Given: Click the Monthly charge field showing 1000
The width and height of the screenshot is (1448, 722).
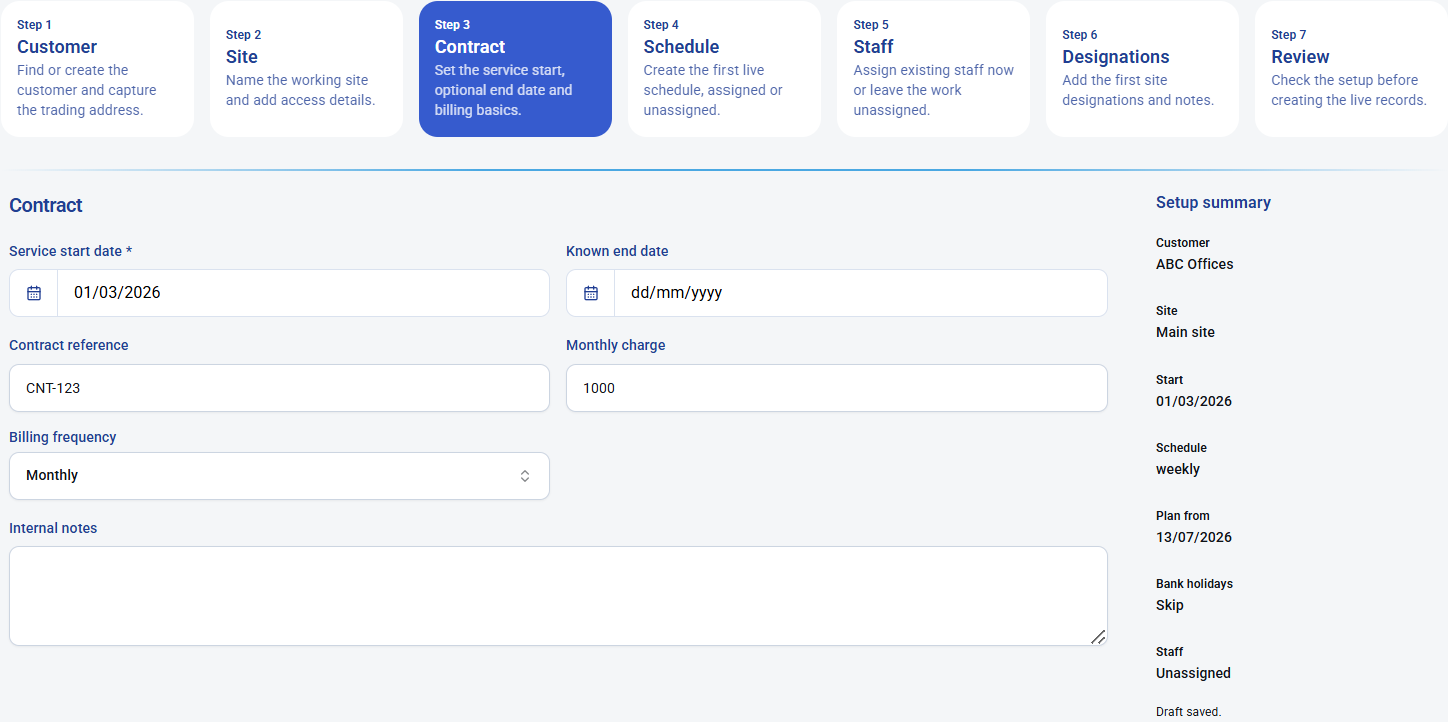Looking at the screenshot, I should pyautogui.click(x=836, y=388).
